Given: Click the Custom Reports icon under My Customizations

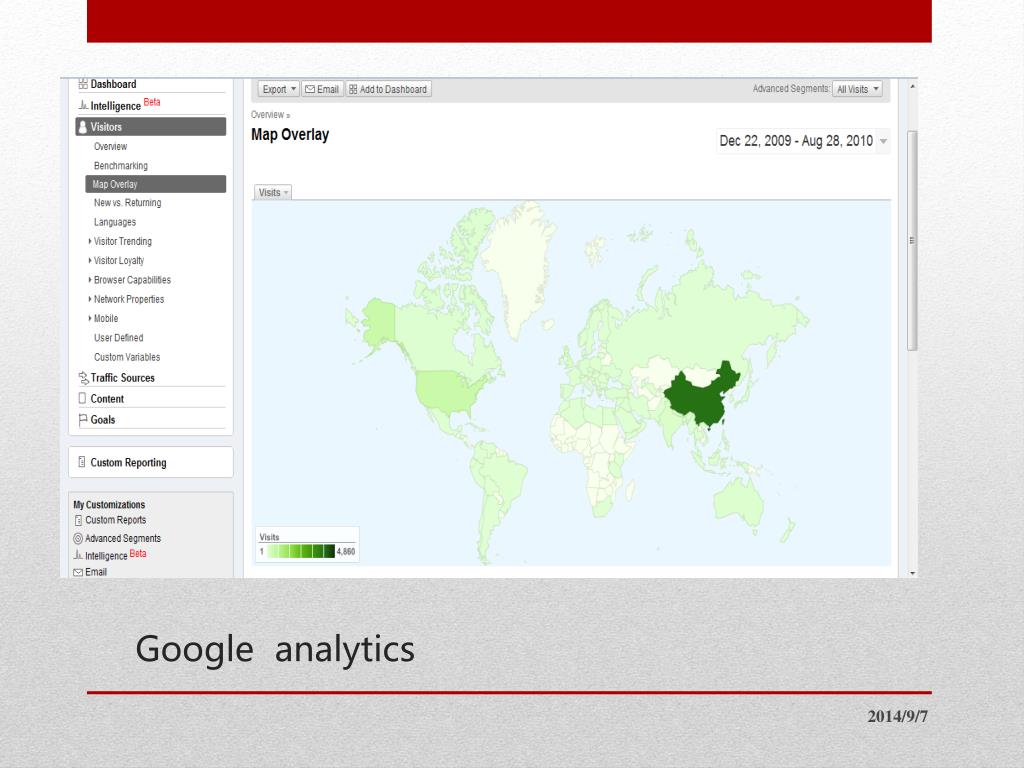Looking at the screenshot, I should click(x=78, y=520).
